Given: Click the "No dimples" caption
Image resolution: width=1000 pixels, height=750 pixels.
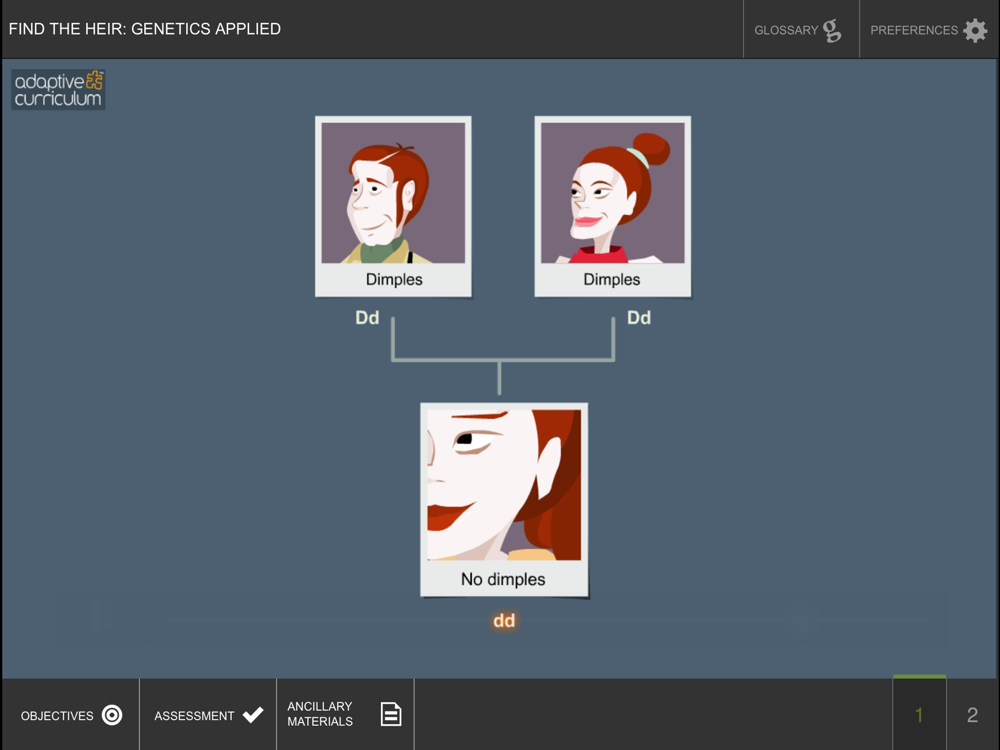Looking at the screenshot, I should (x=503, y=579).
